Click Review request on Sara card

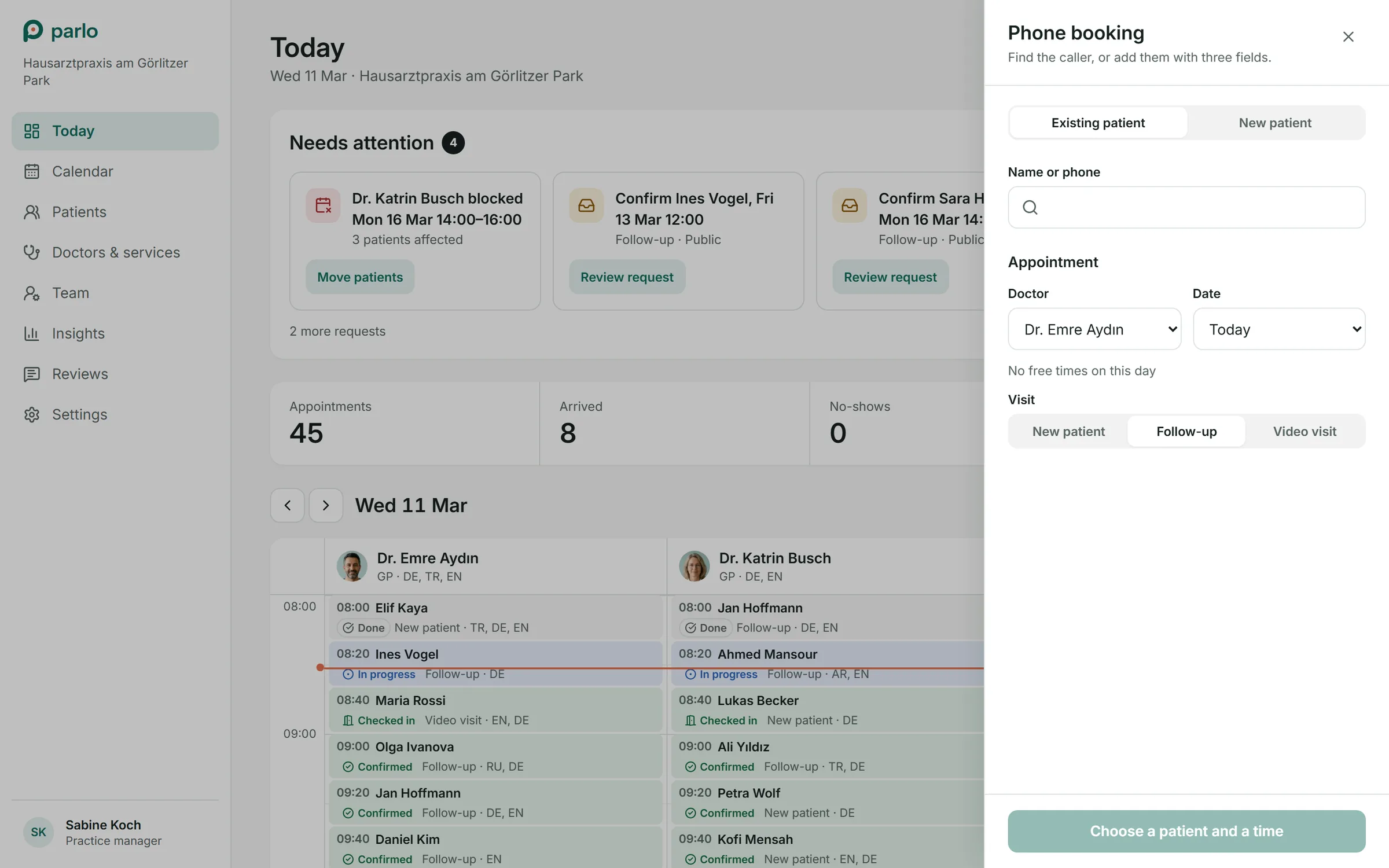890,277
